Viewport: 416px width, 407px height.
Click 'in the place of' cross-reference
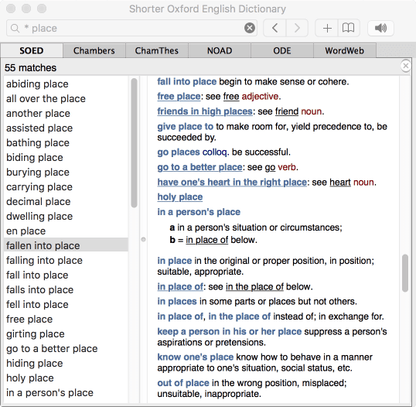point(255,287)
